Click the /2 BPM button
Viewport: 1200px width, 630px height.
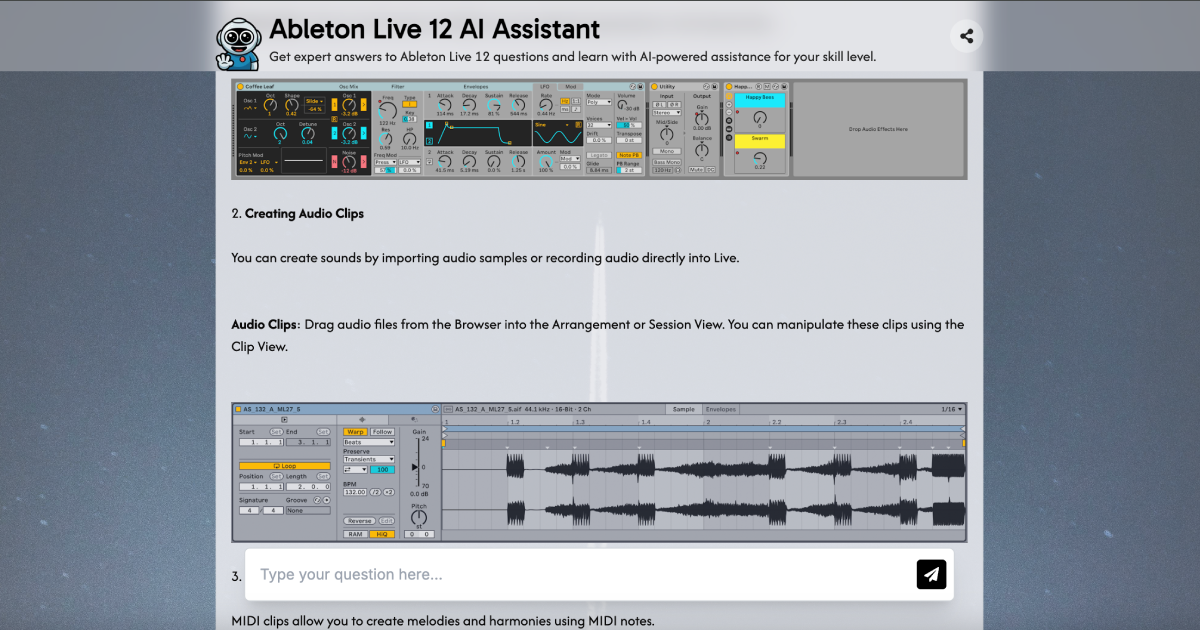[x=375, y=492]
